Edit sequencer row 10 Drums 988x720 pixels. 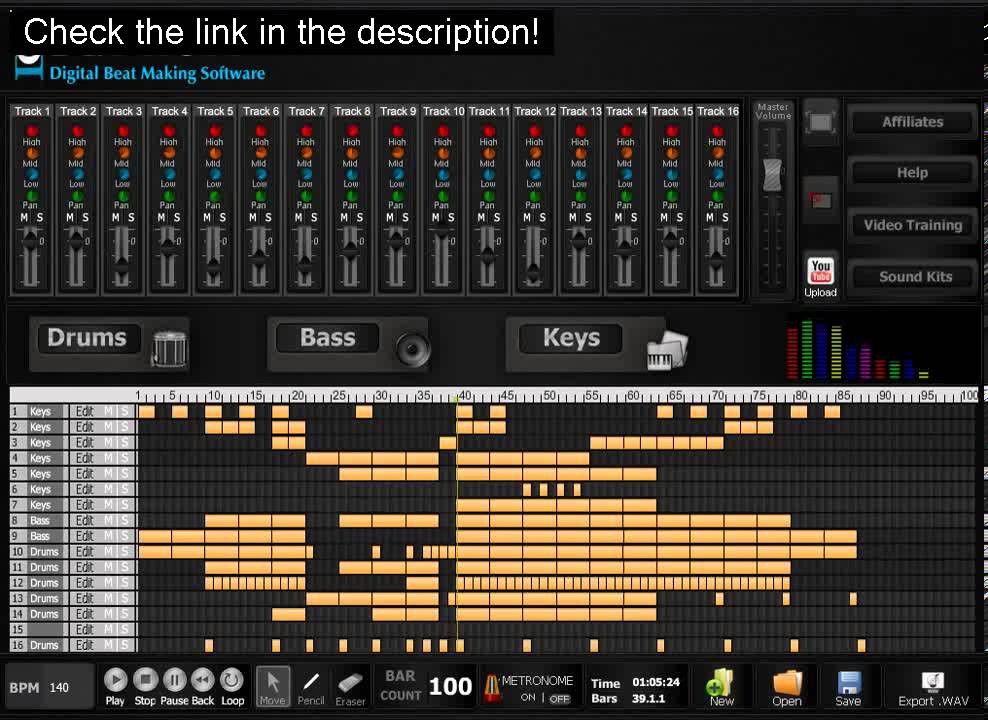coord(84,552)
